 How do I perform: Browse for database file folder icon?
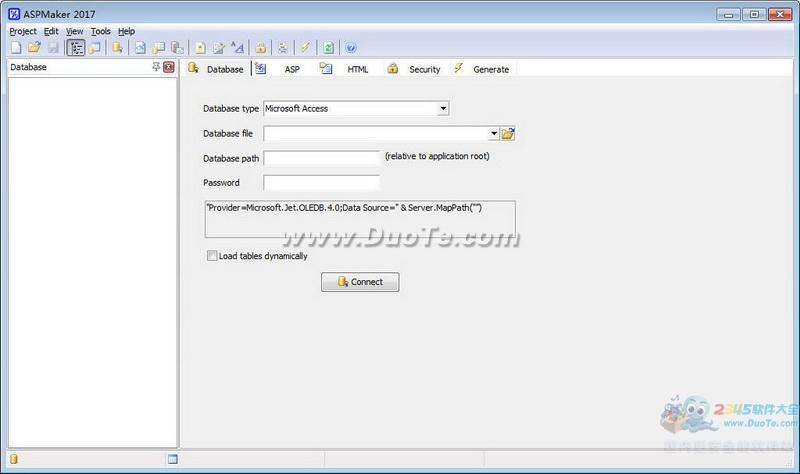[x=508, y=134]
